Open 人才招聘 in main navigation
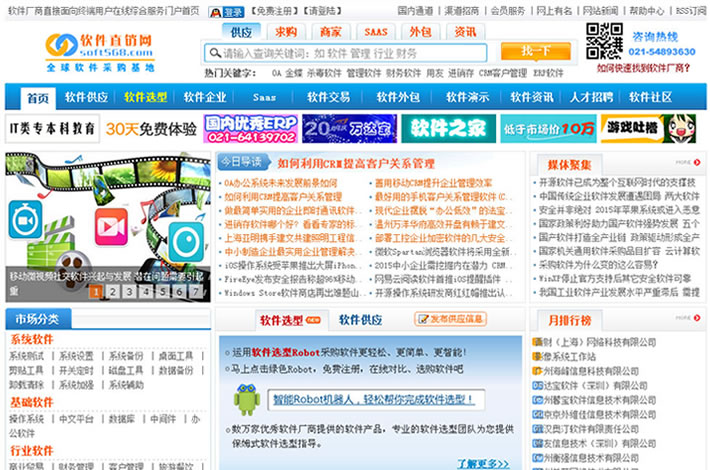This screenshot has width=710, height=470. point(591,97)
